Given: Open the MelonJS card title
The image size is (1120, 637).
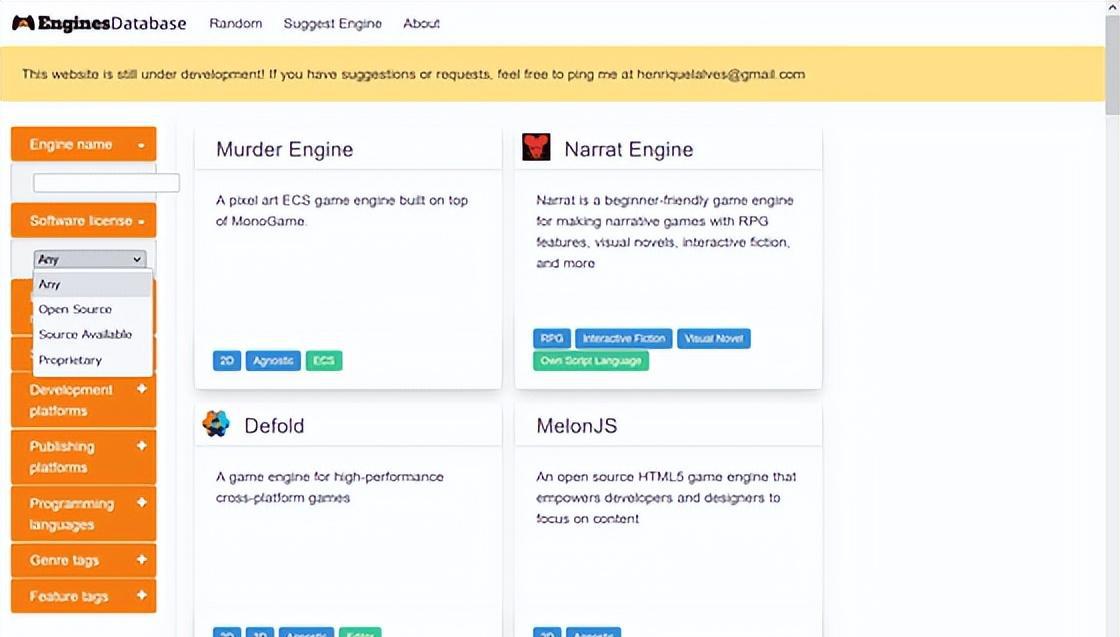Looking at the screenshot, I should [576, 426].
